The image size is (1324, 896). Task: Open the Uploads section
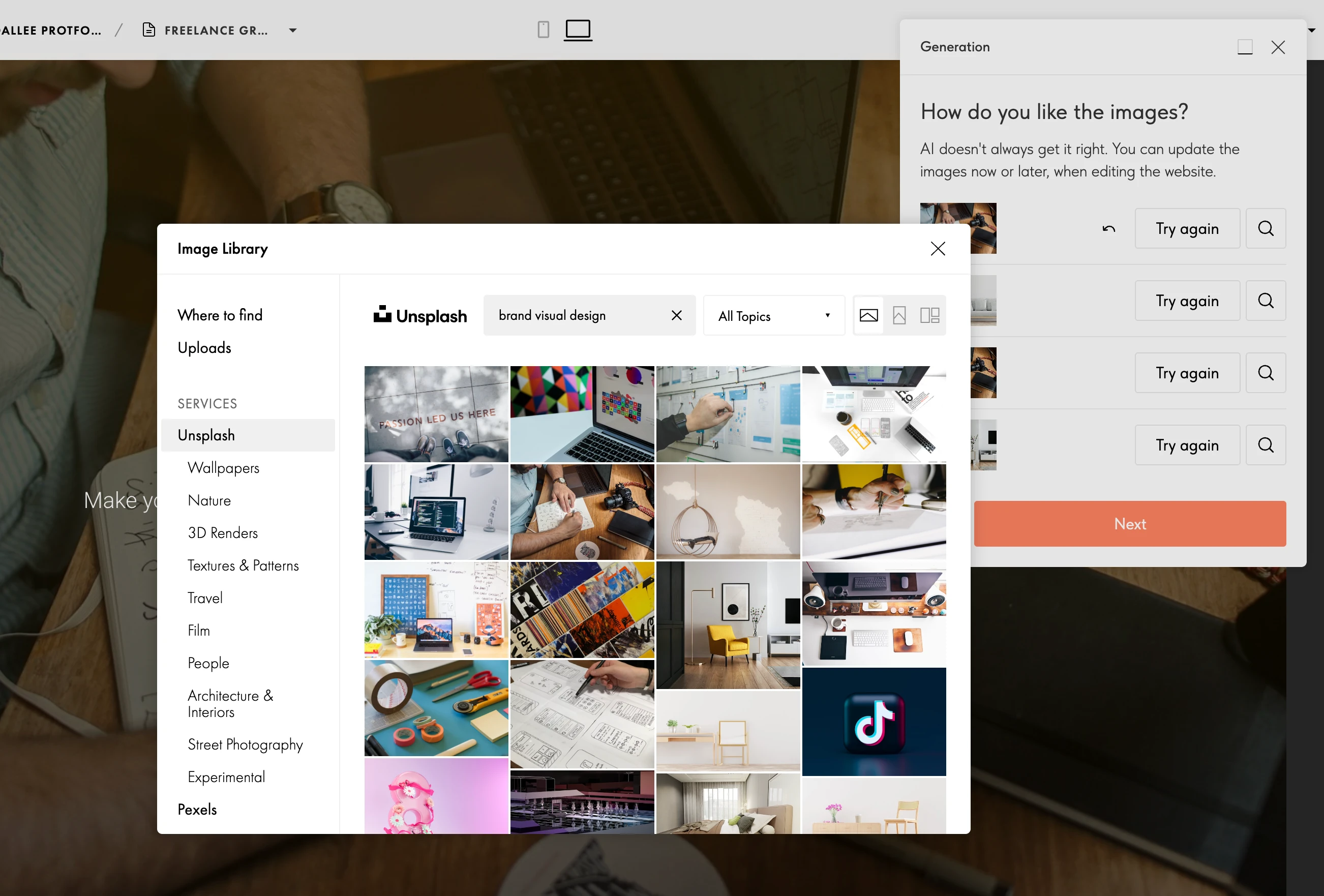204,348
